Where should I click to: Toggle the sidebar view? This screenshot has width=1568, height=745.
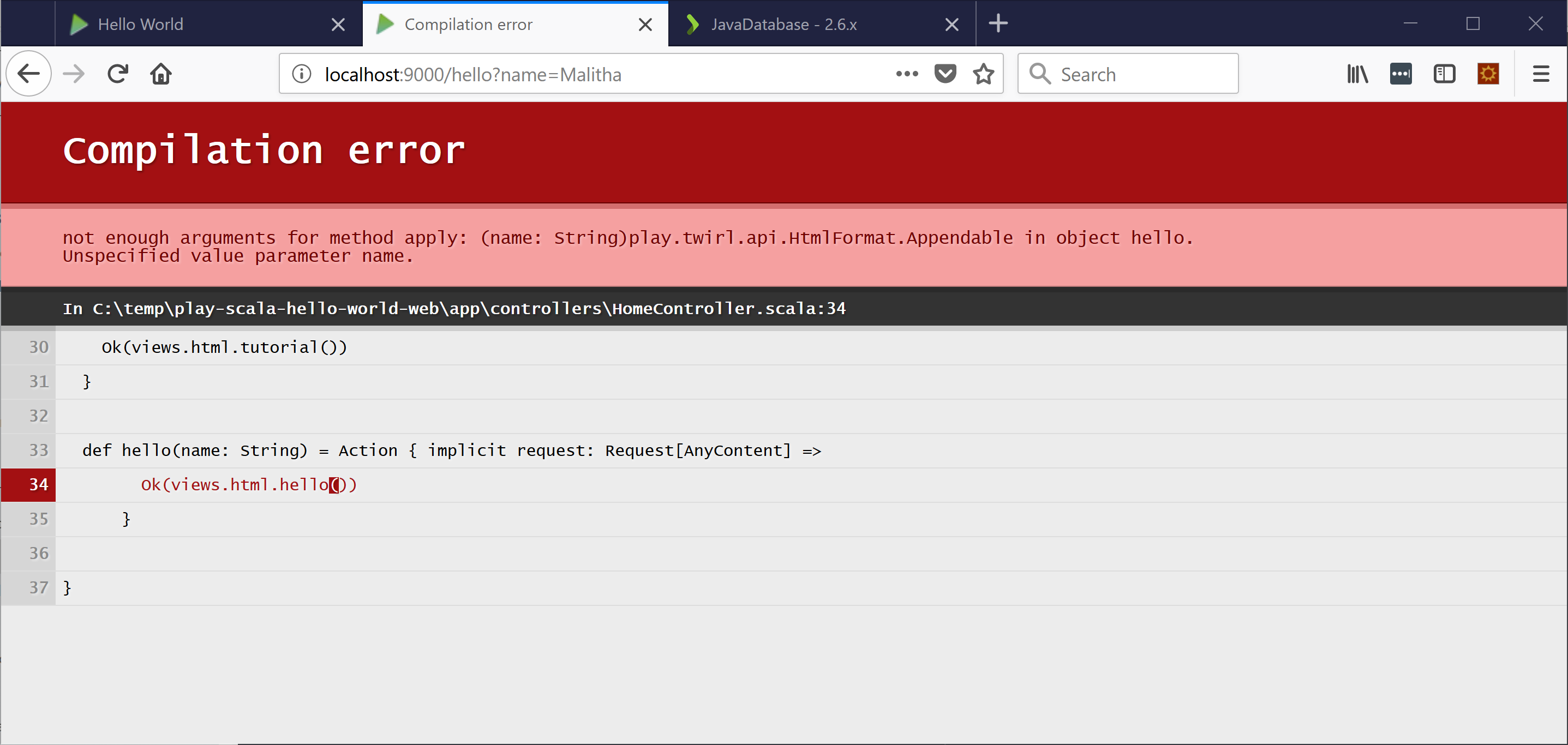click(1444, 74)
